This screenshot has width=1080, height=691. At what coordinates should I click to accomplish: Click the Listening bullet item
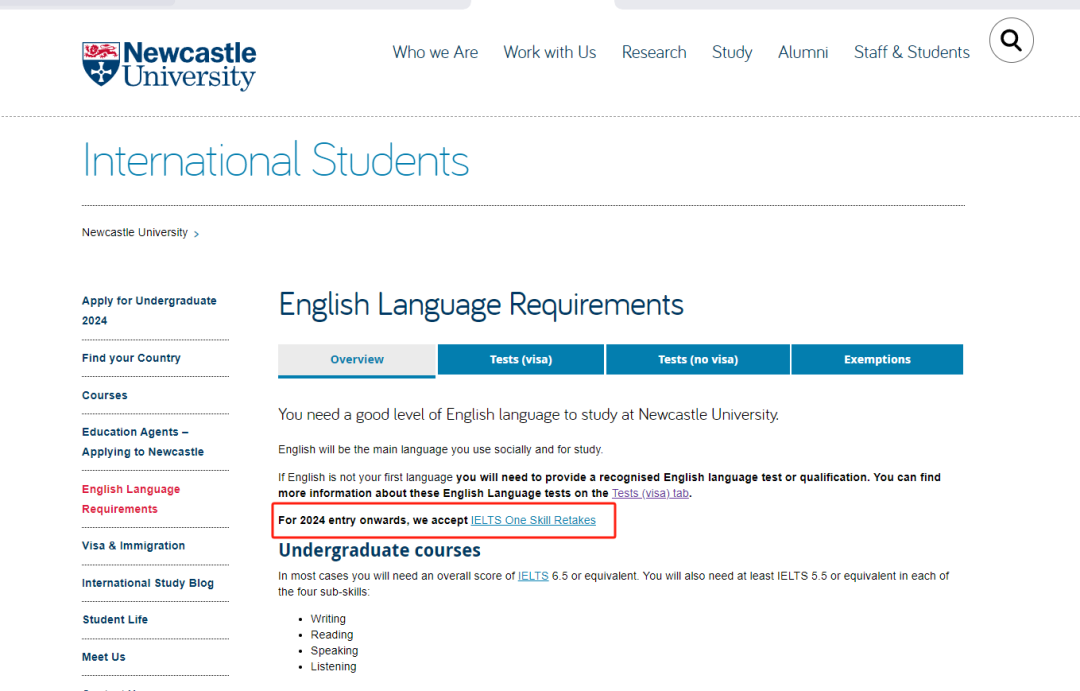(333, 666)
